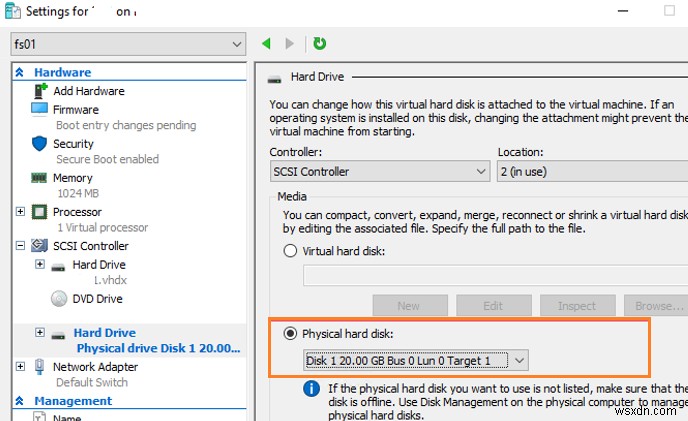This screenshot has width=688, height=421.
Task: Select the Firmware item
Action: [75, 109]
